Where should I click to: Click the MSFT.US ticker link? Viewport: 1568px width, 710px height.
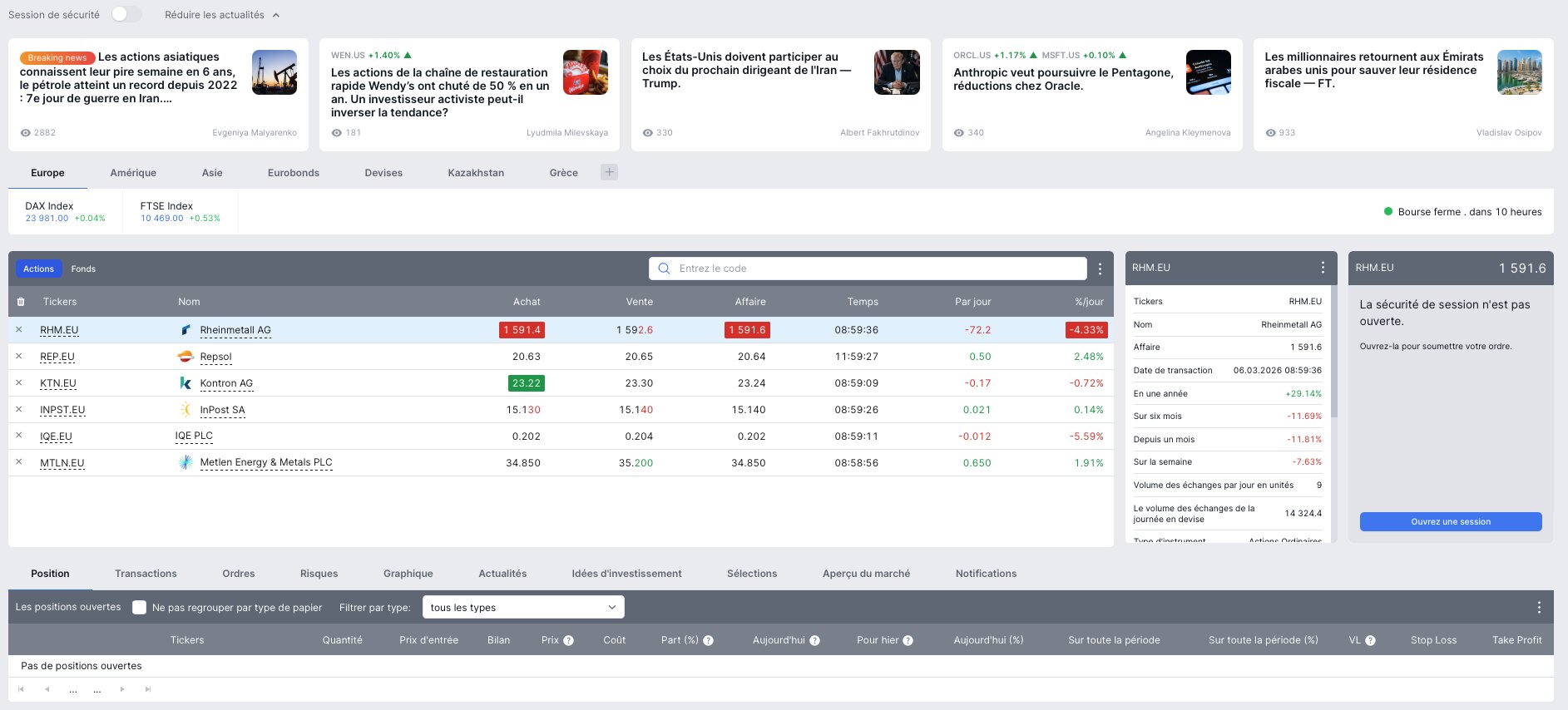pos(1060,56)
